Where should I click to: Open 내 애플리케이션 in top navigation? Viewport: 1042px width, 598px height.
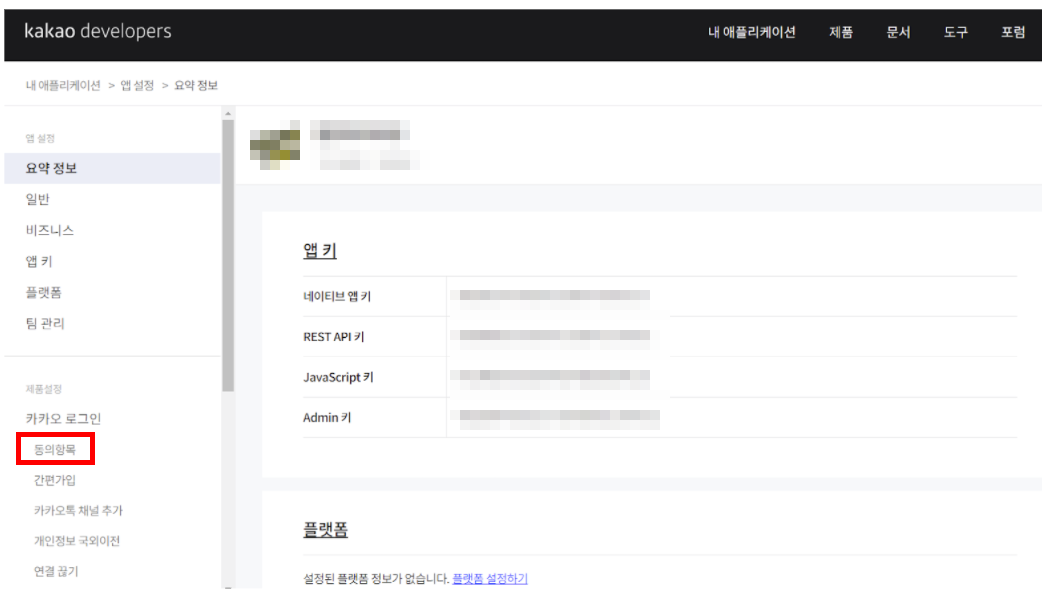[752, 32]
